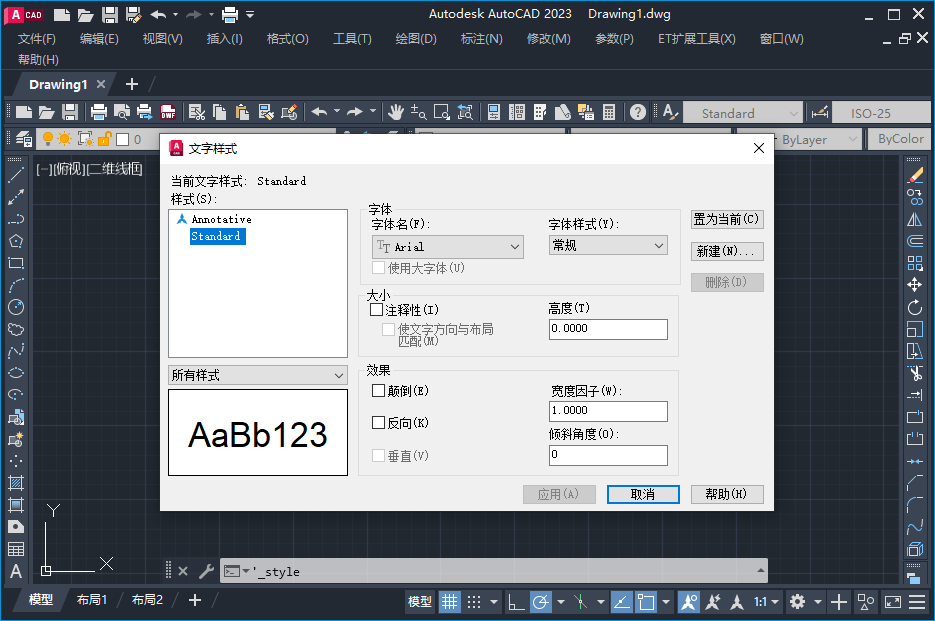This screenshot has height=621, width=935.
Task: Click the 高度(T) input field
Action: click(607, 329)
